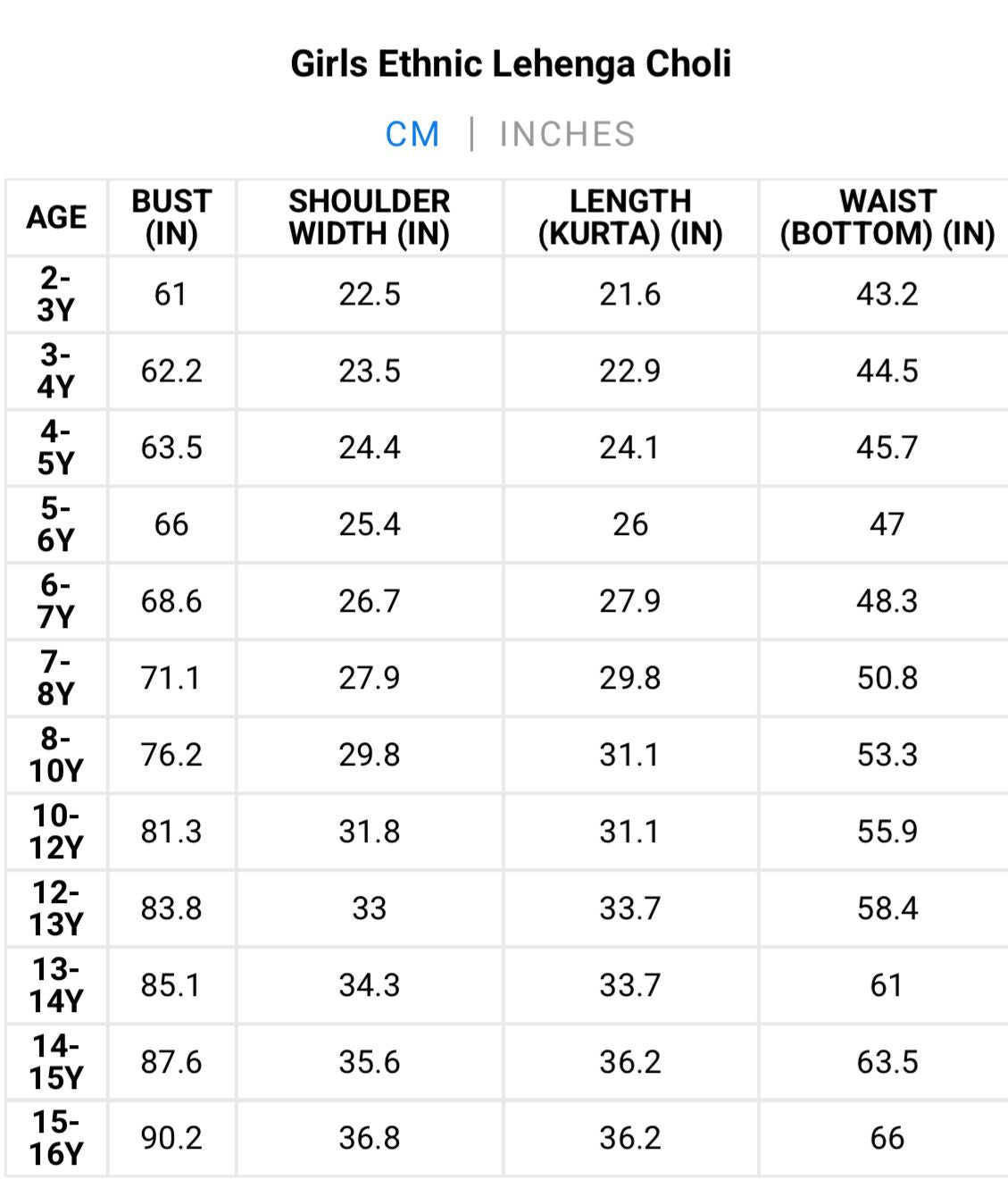Click the AGE column header

(x=56, y=217)
